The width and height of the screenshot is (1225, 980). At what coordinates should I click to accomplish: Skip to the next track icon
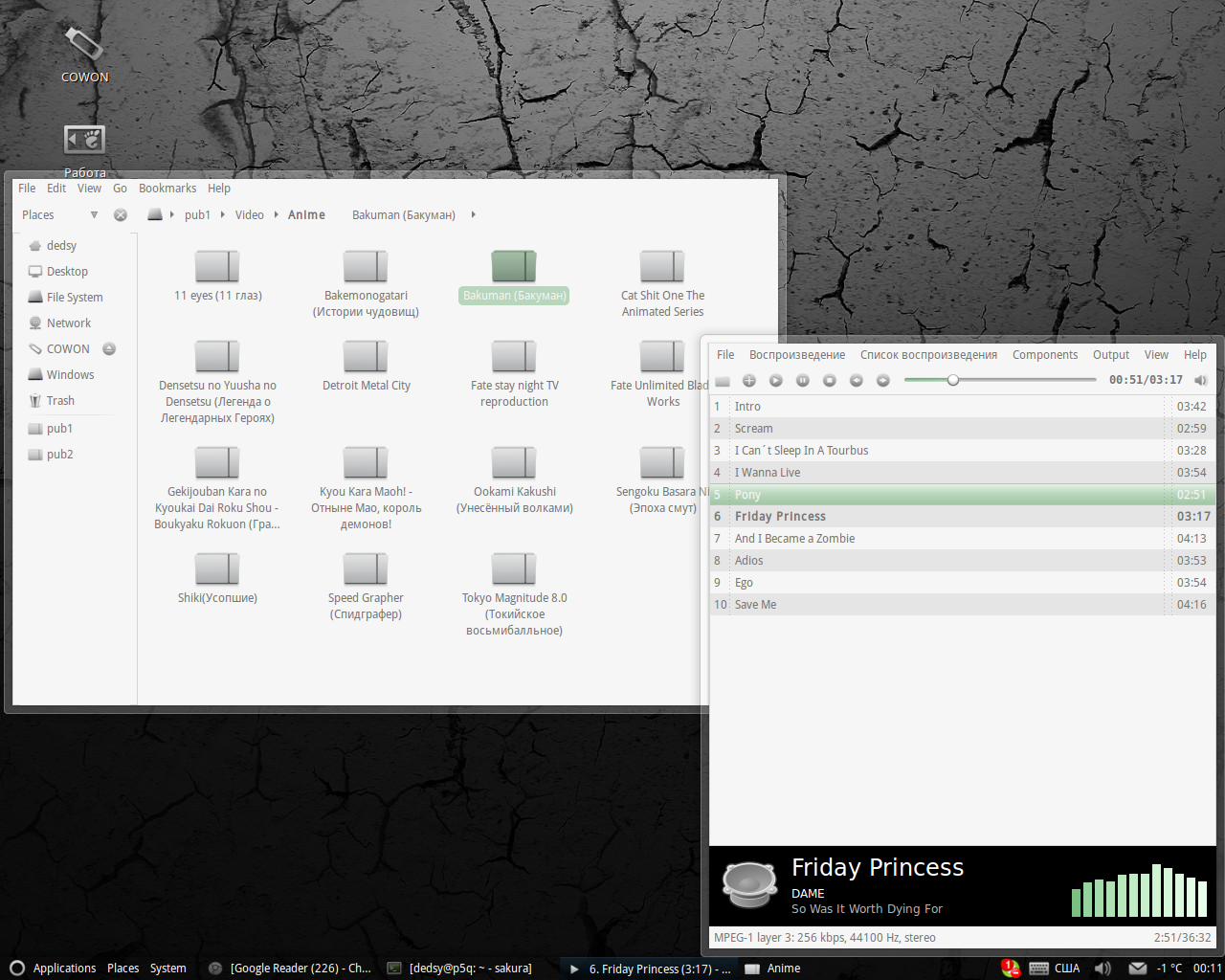tap(883, 381)
